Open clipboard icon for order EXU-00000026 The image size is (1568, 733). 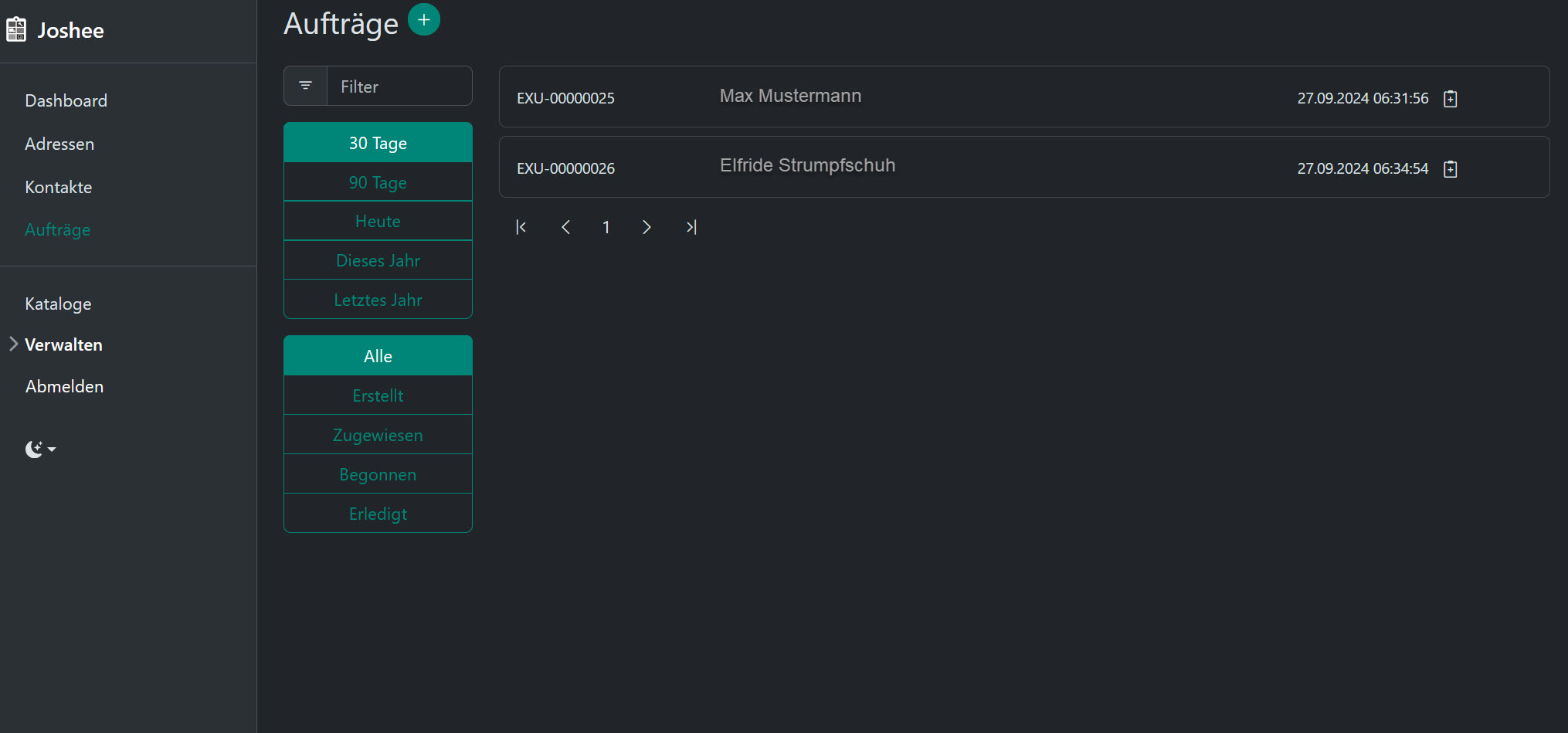pos(1451,168)
